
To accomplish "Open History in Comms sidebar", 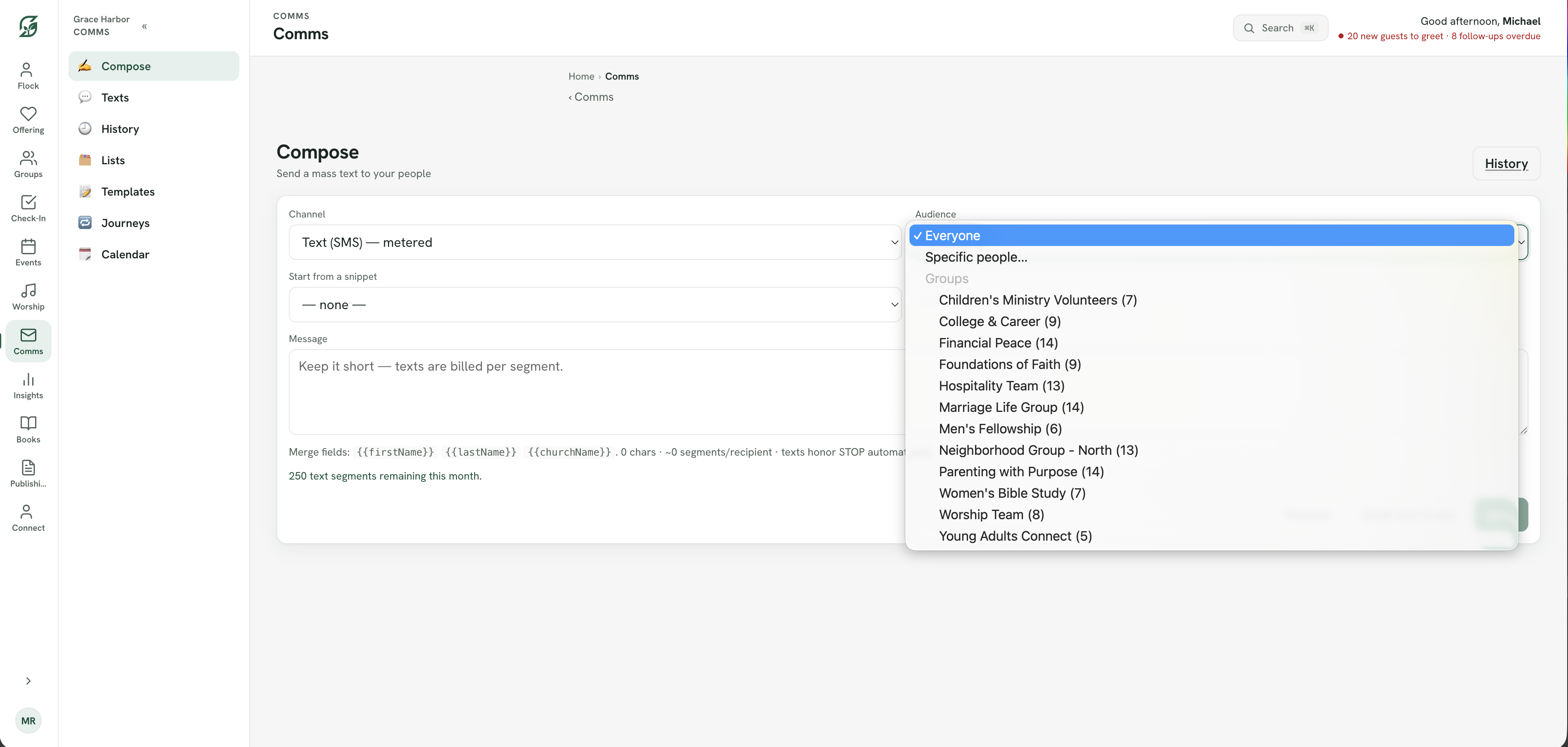I will tap(153, 128).
